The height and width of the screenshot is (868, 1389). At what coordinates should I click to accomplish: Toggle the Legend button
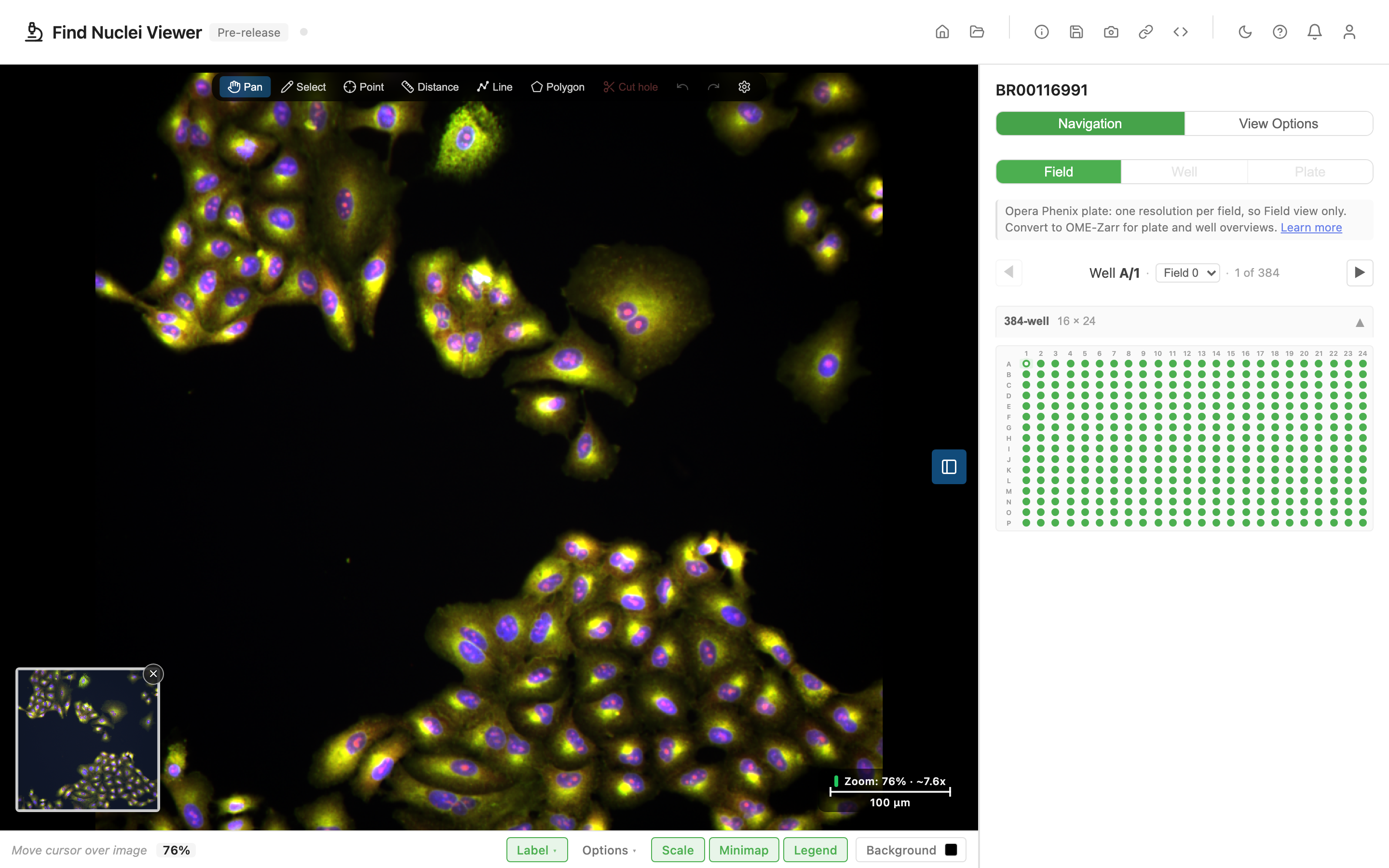[x=815, y=850]
